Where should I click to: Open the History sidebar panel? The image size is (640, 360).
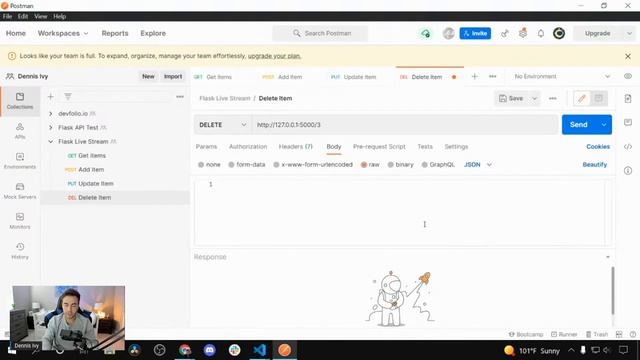[x=20, y=251]
